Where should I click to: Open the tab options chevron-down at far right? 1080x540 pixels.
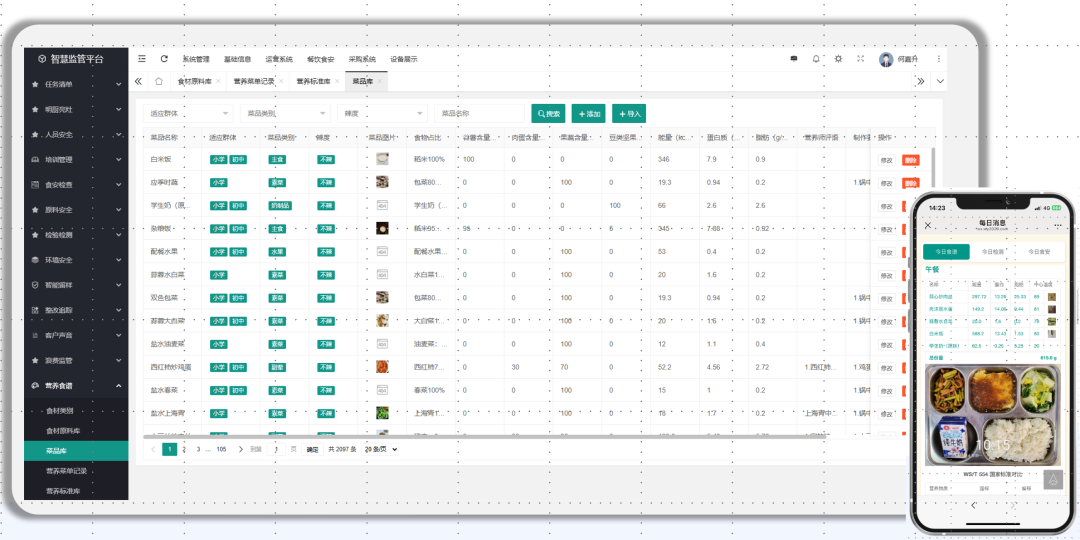[x=940, y=81]
